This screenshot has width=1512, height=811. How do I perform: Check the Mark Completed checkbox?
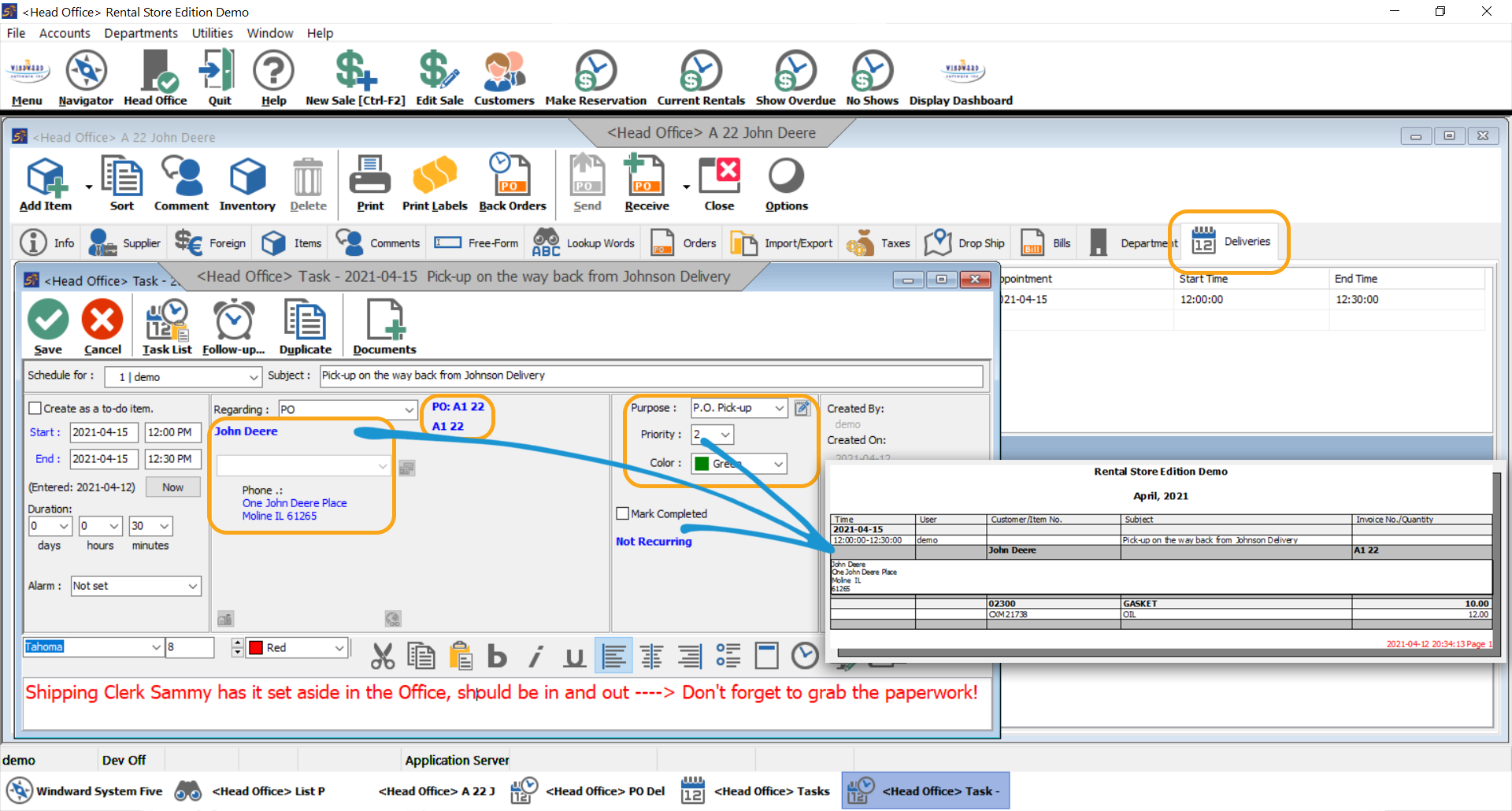pyautogui.click(x=621, y=513)
